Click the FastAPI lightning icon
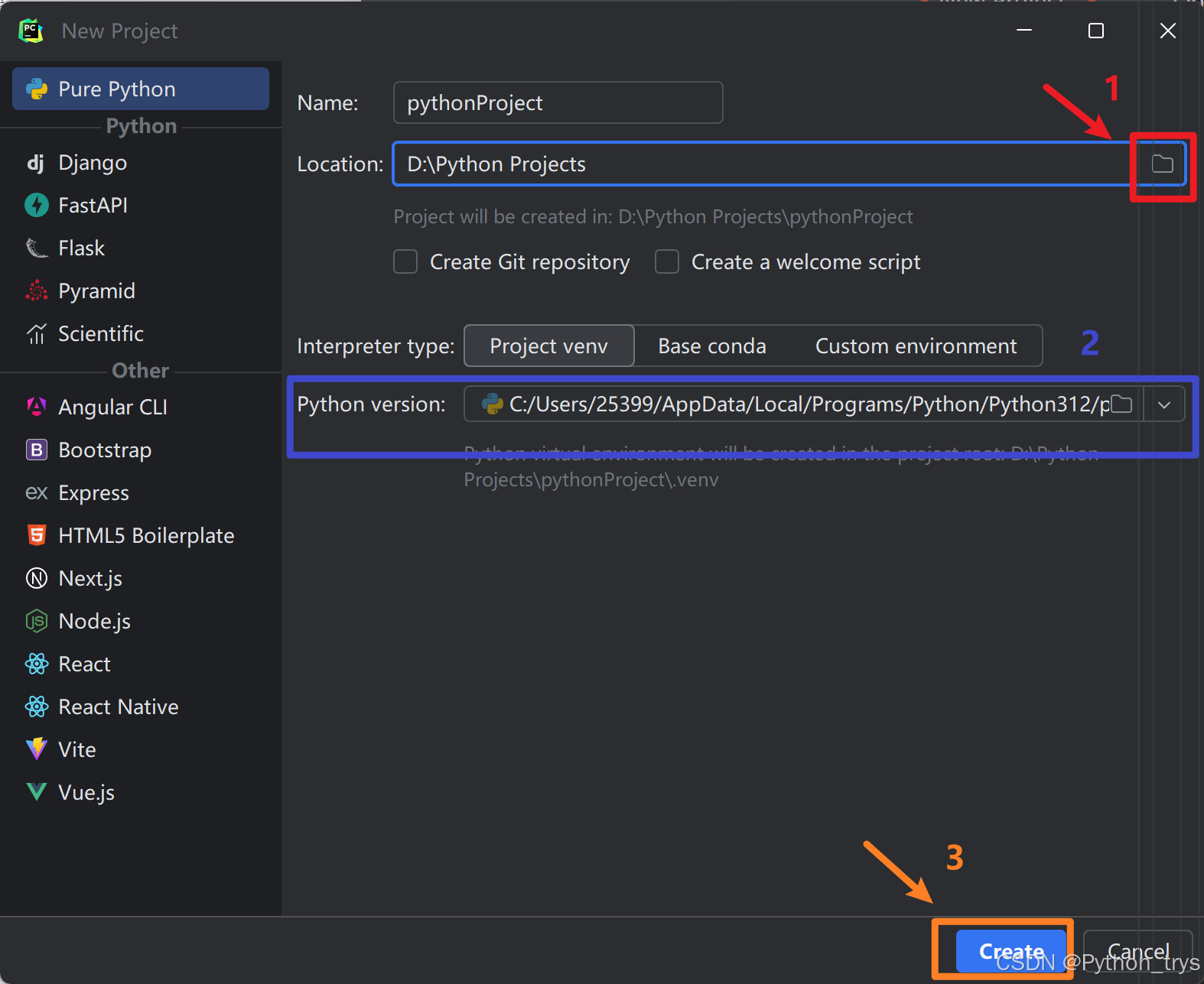Viewport: 1204px width, 984px height. 37,205
